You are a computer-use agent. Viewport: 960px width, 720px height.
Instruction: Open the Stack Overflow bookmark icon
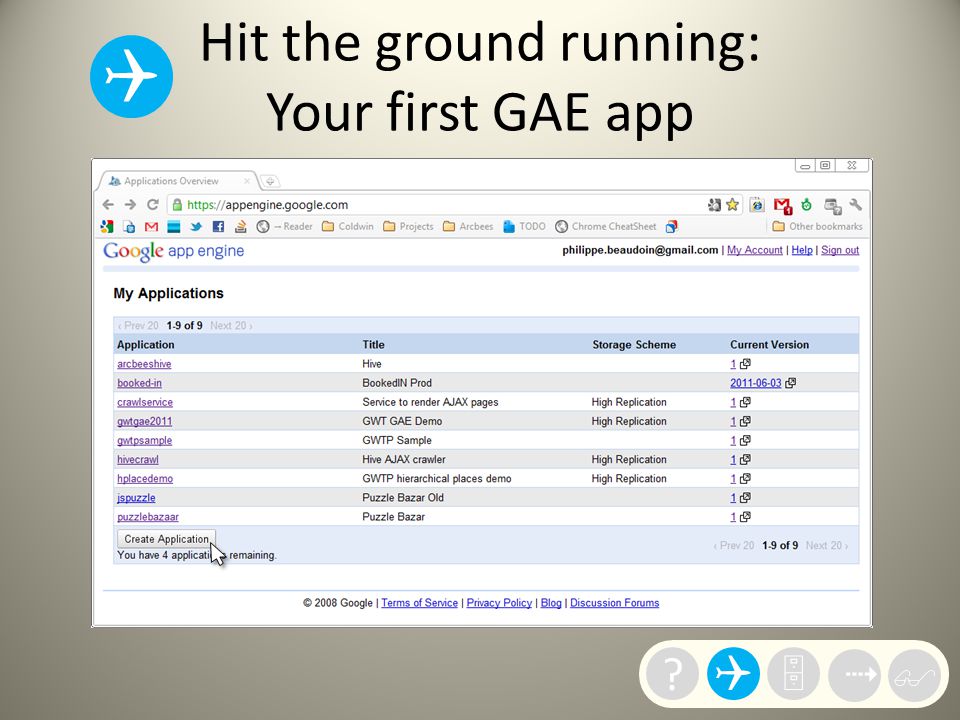click(241, 227)
